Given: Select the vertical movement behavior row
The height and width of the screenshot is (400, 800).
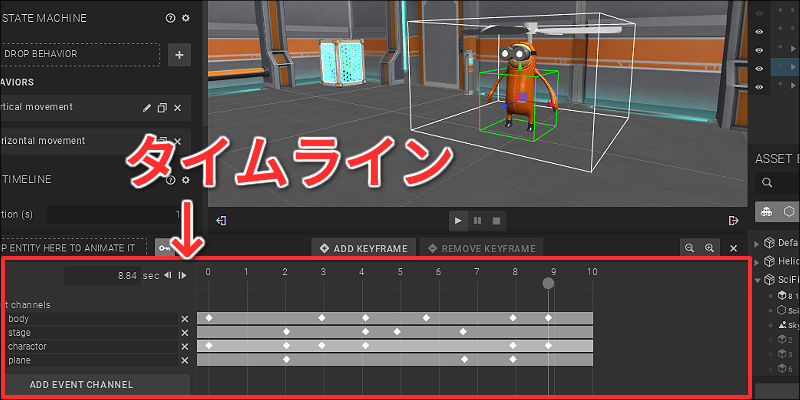Looking at the screenshot, I should [95, 108].
